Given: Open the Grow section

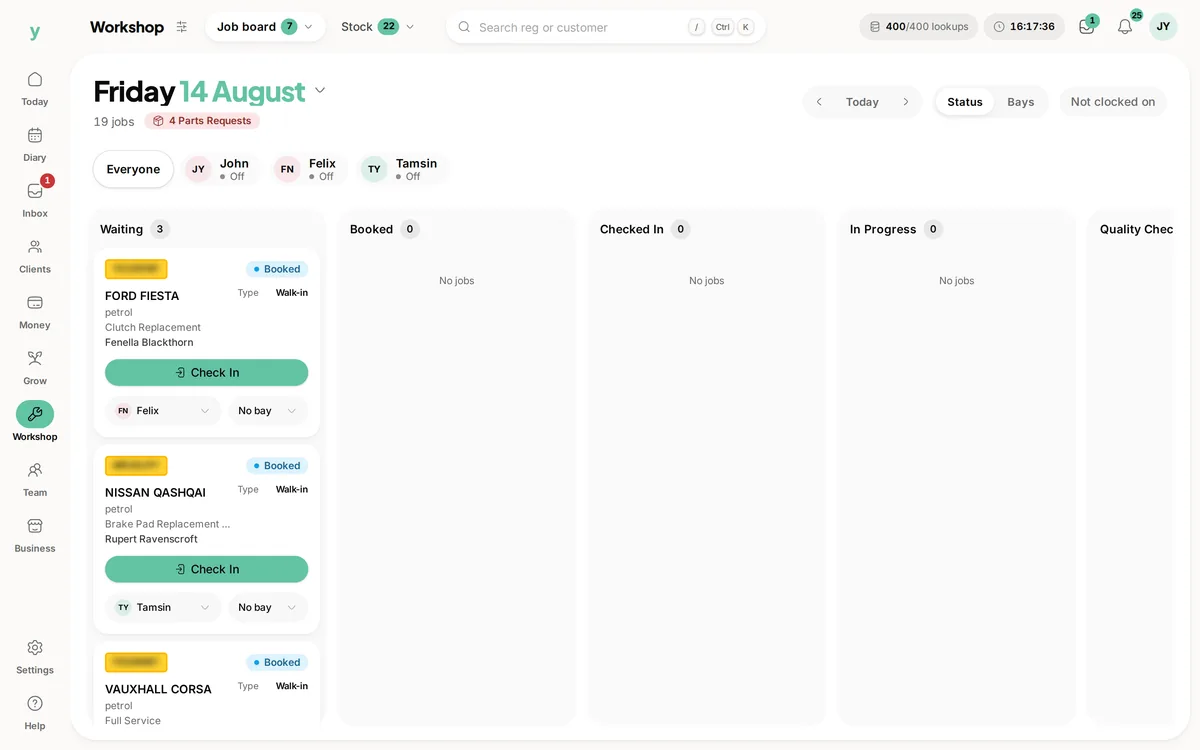Looking at the screenshot, I should 35,368.
